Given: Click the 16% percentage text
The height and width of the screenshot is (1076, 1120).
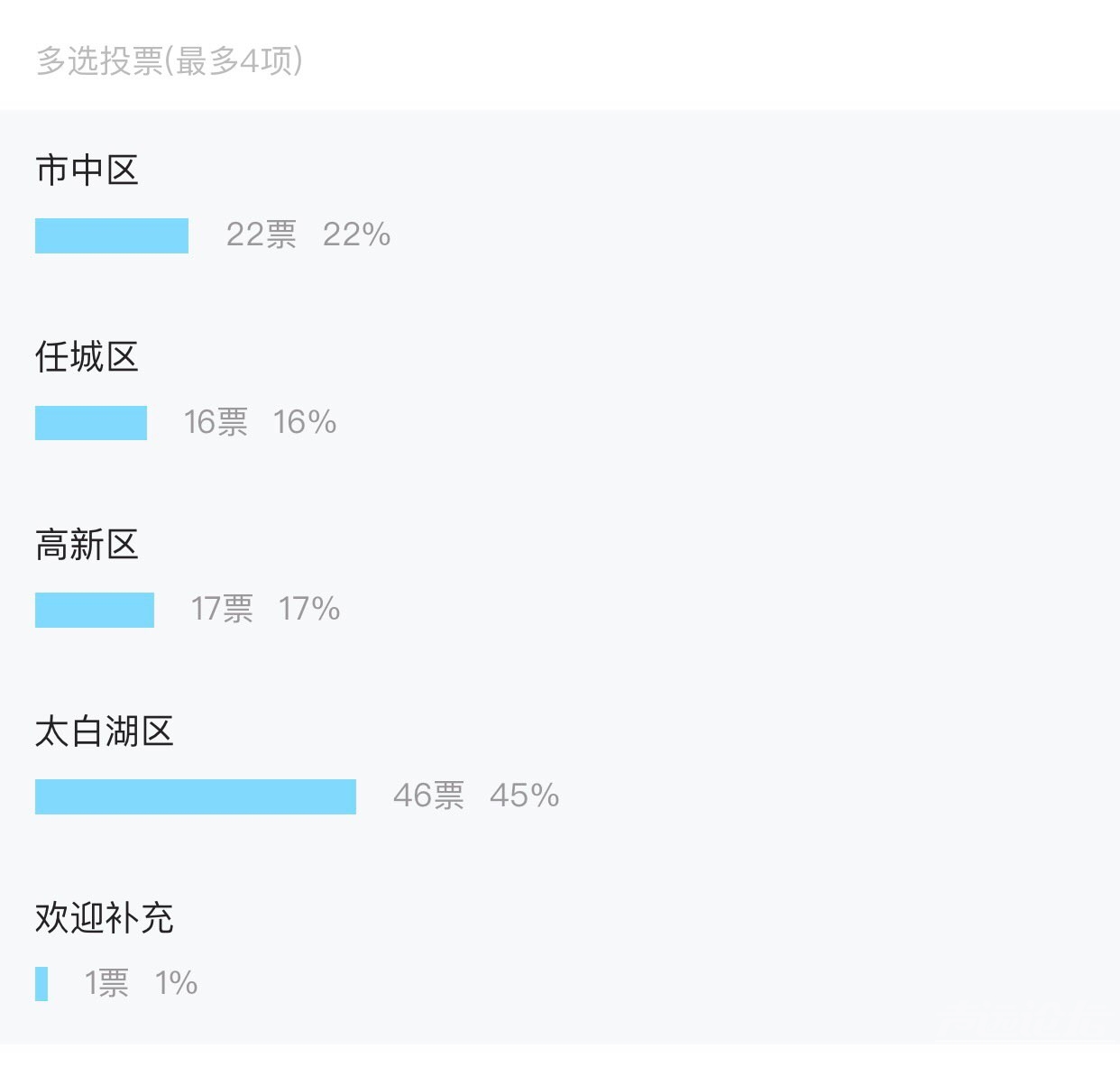Looking at the screenshot, I should 305,422.
